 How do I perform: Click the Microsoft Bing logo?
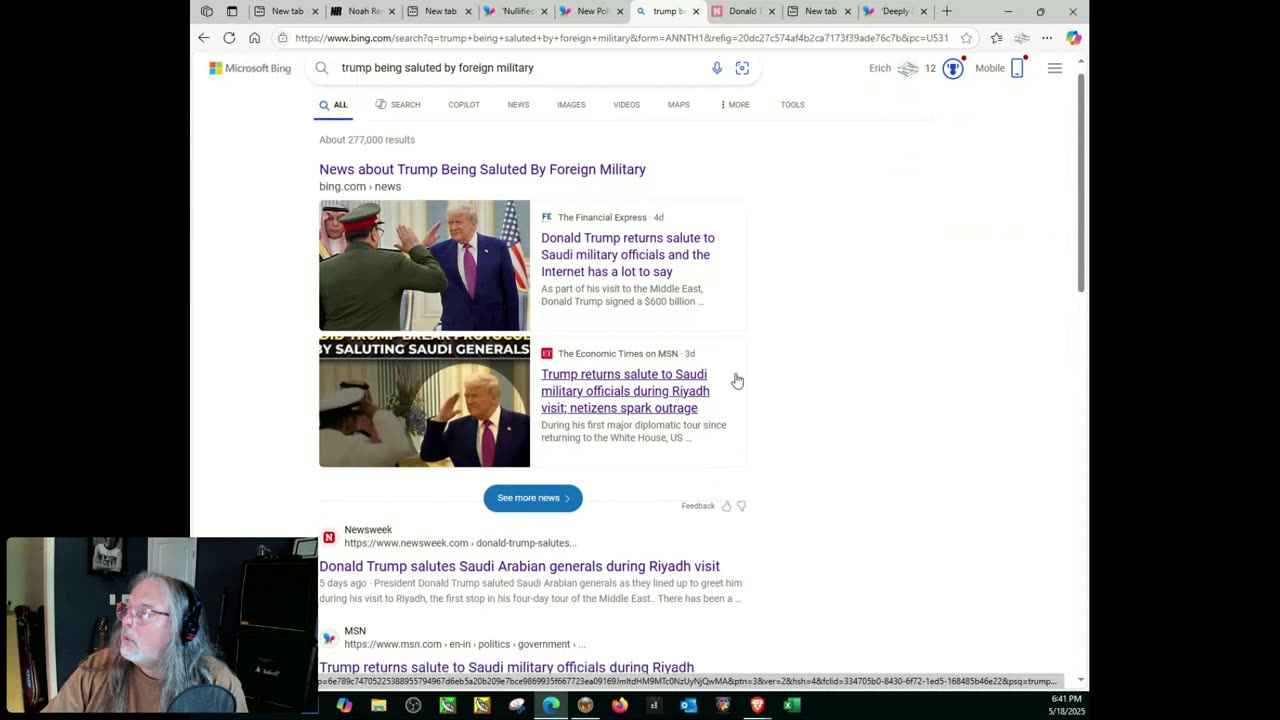250,68
